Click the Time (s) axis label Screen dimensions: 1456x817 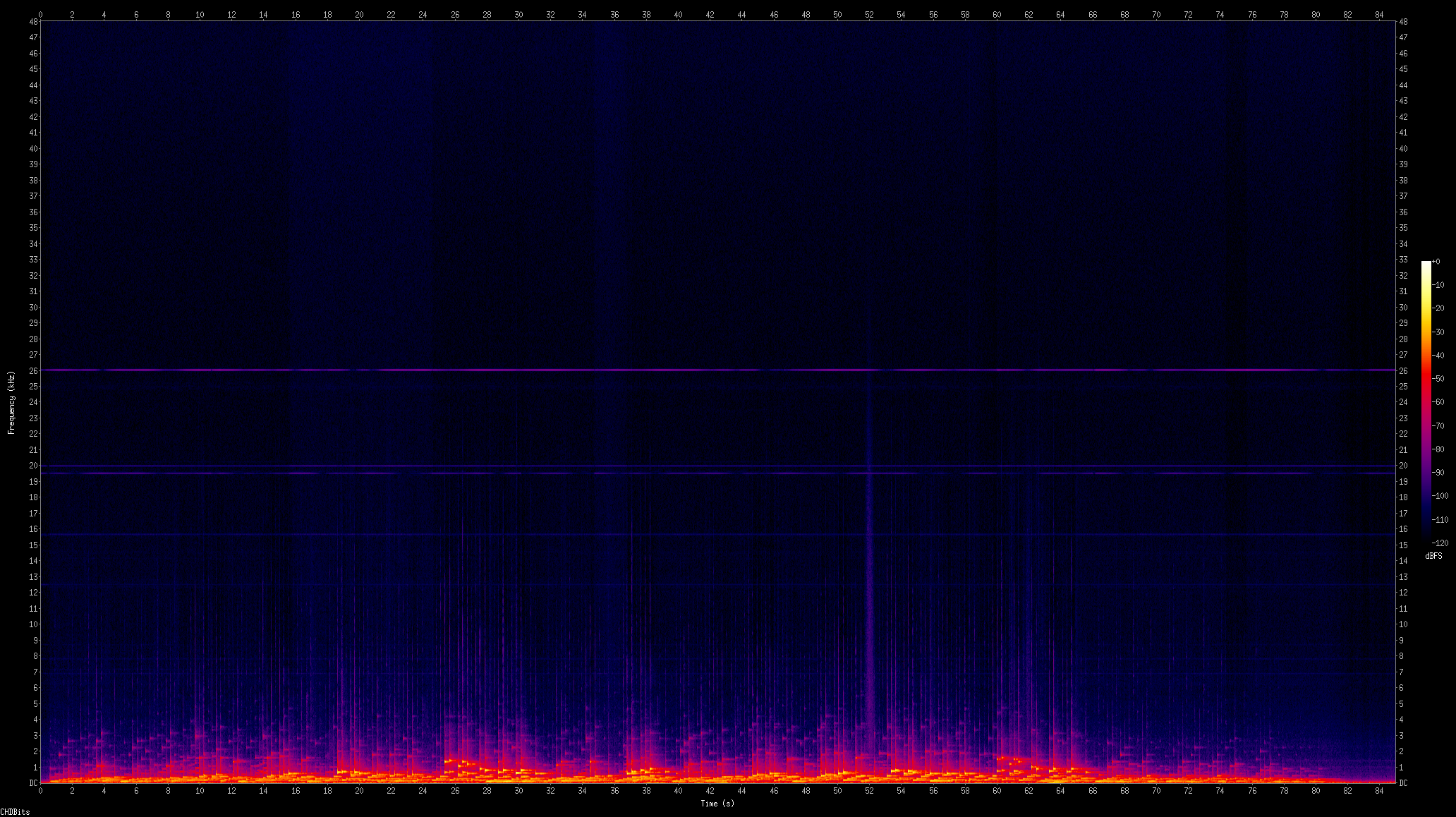(717, 804)
